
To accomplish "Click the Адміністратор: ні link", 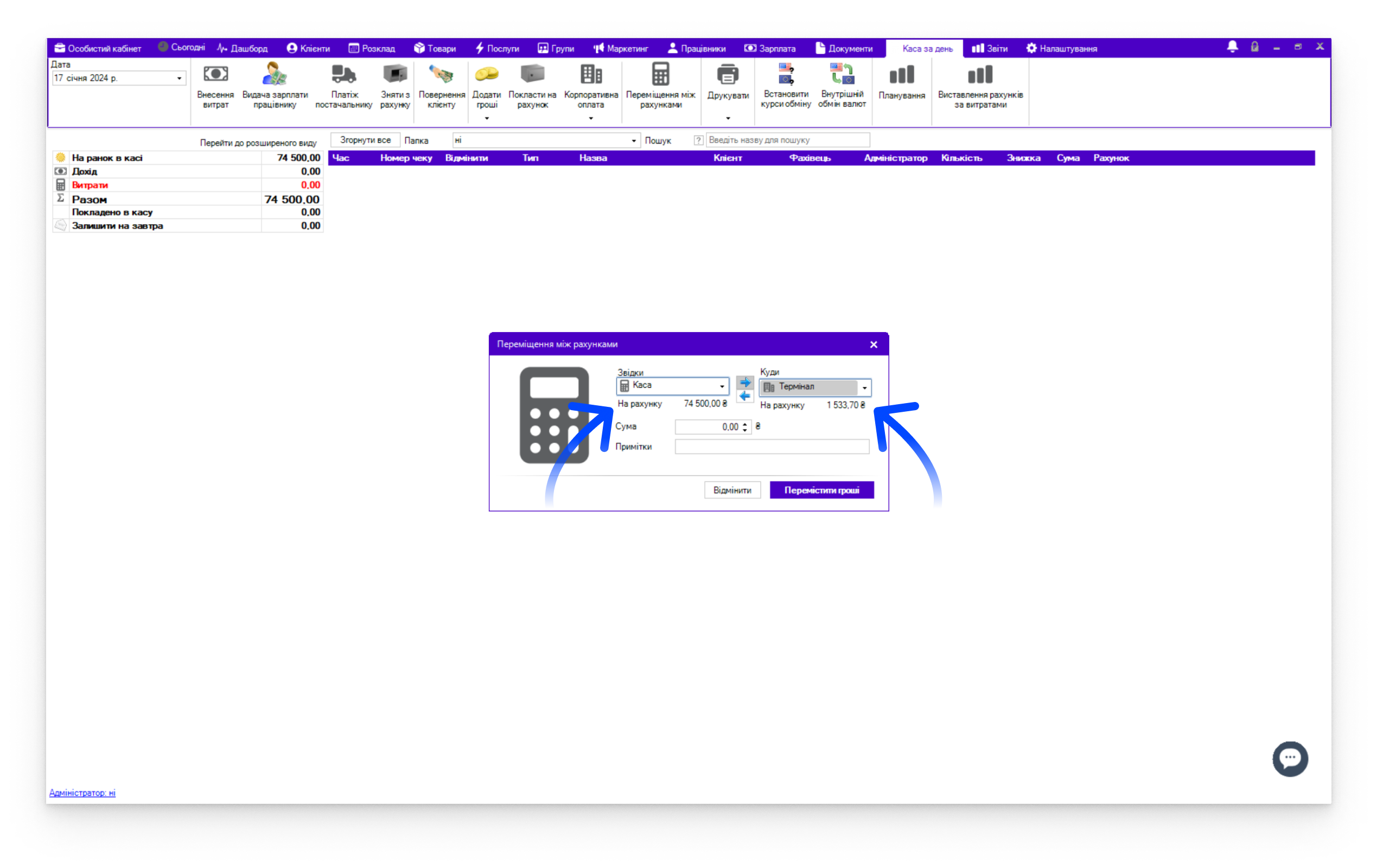I will (x=82, y=793).
